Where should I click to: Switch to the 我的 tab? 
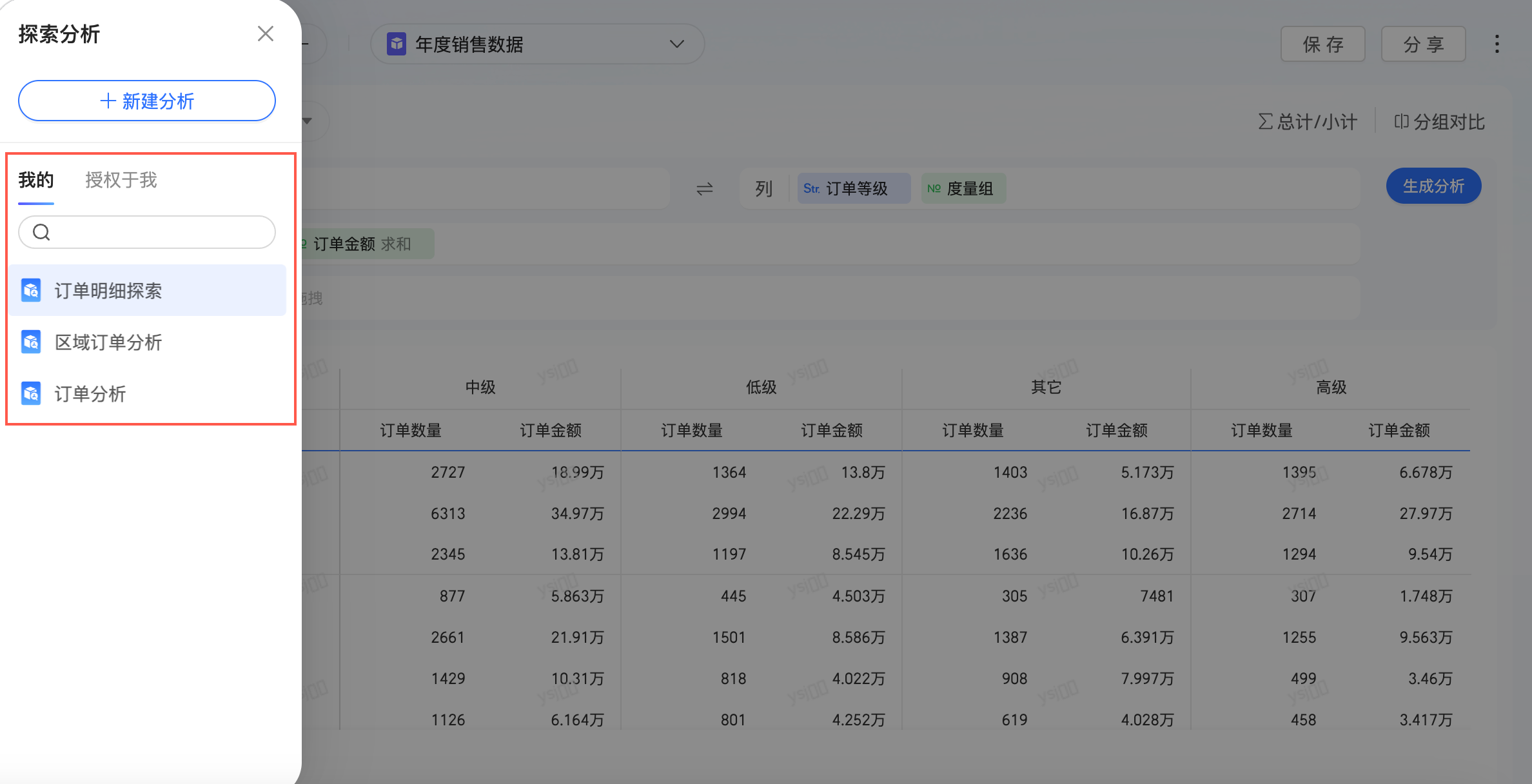pyautogui.click(x=36, y=180)
